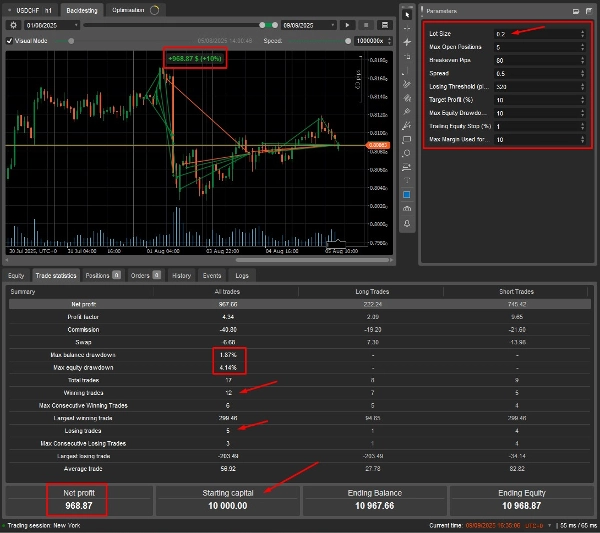Click the Visual Mode position slider handle
Screen dimensions: 600x533
(71, 41)
